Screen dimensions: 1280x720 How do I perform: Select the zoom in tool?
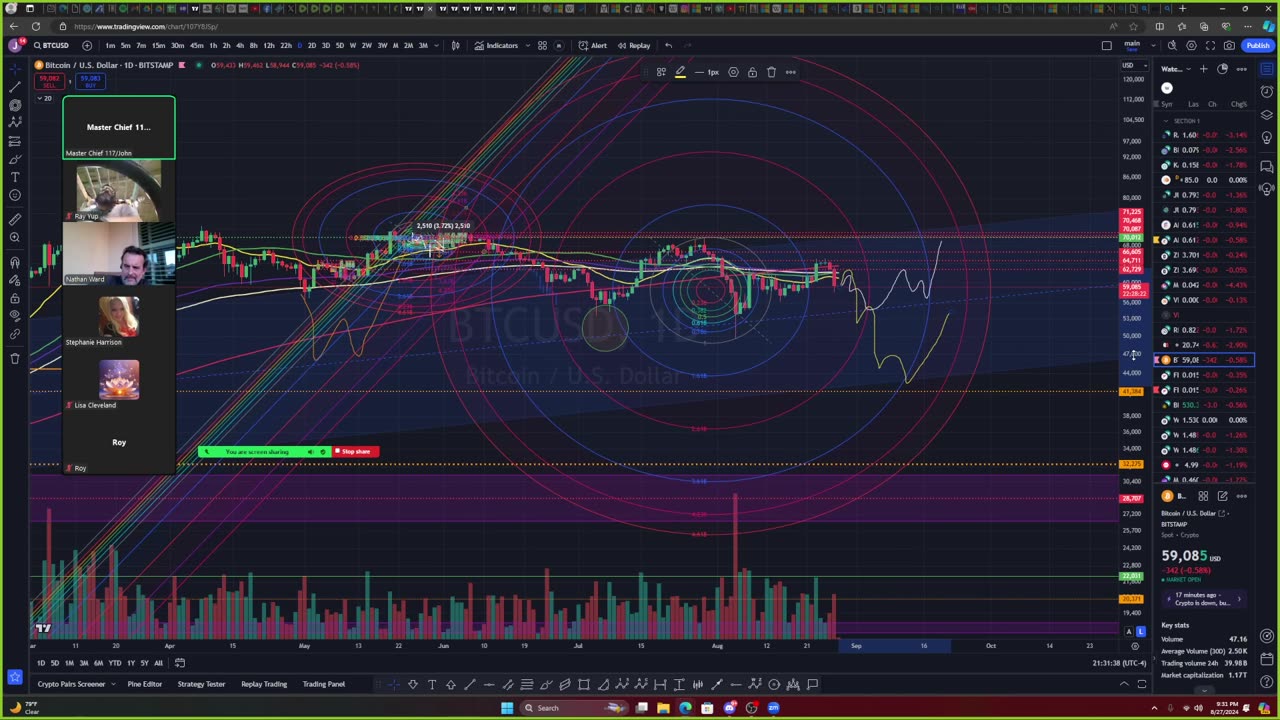coord(15,237)
